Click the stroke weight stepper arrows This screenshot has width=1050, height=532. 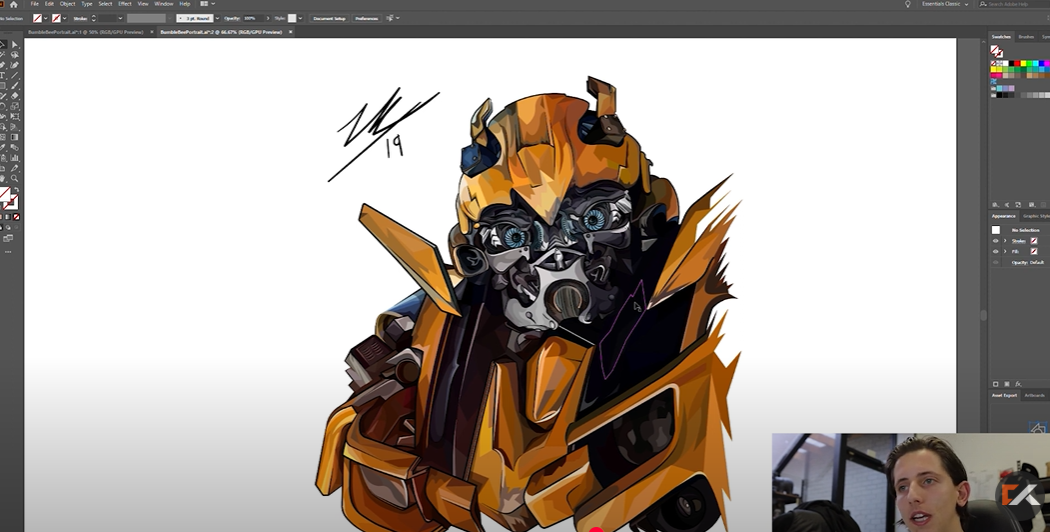click(x=94, y=18)
